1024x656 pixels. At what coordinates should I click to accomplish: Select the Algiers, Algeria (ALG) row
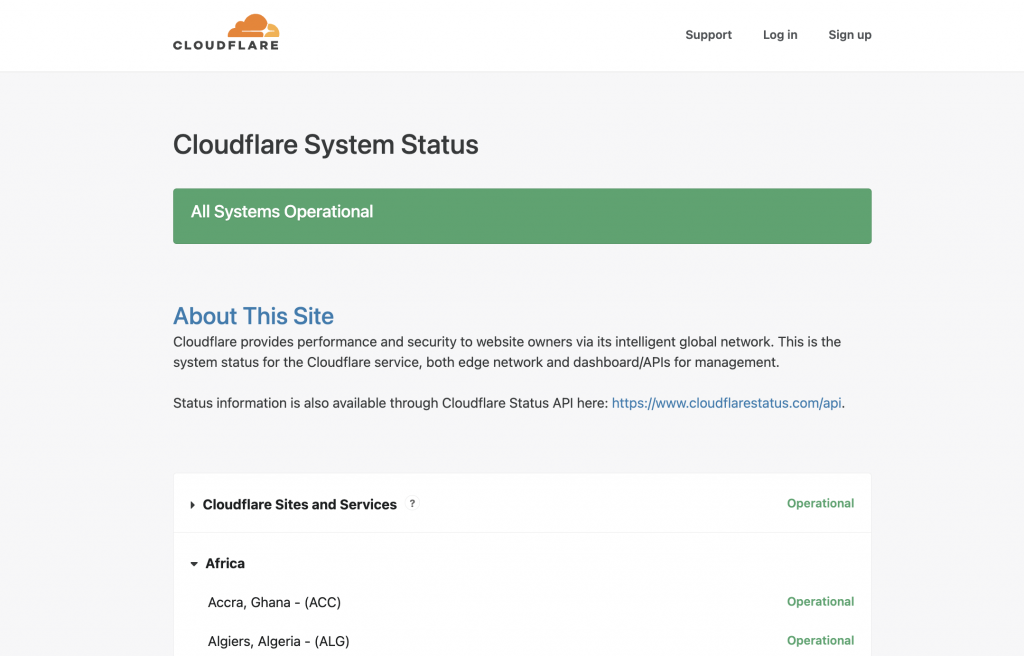(x=522, y=641)
